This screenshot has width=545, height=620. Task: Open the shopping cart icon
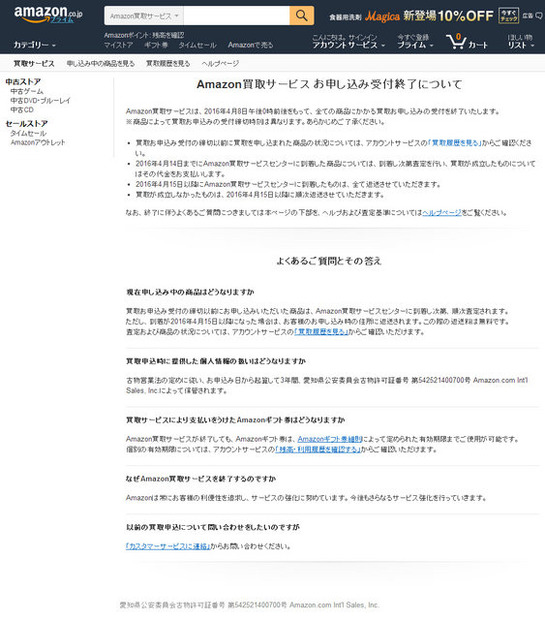pos(467,42)
